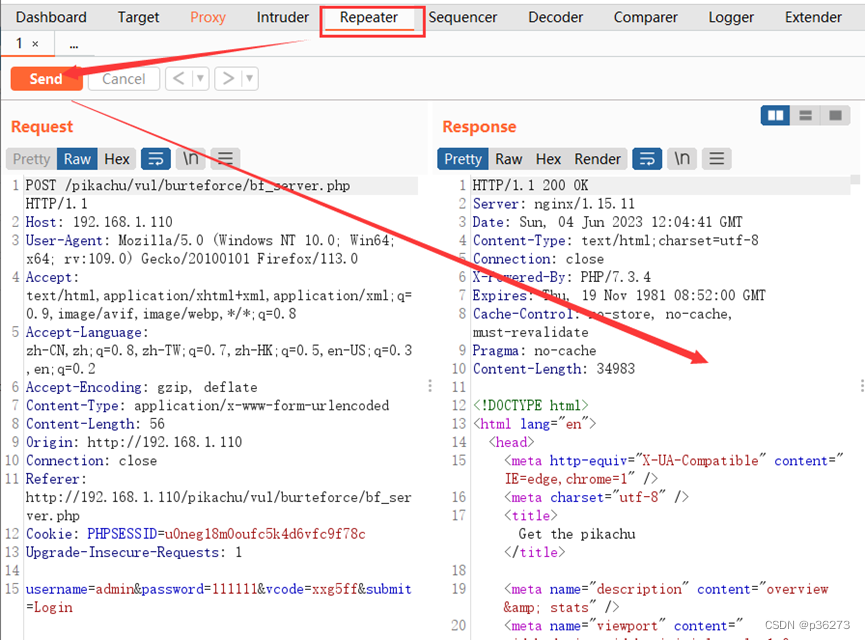Screen dimensions: 865x640
Task: Select the Repeater tab
Action: pos(369,18)
